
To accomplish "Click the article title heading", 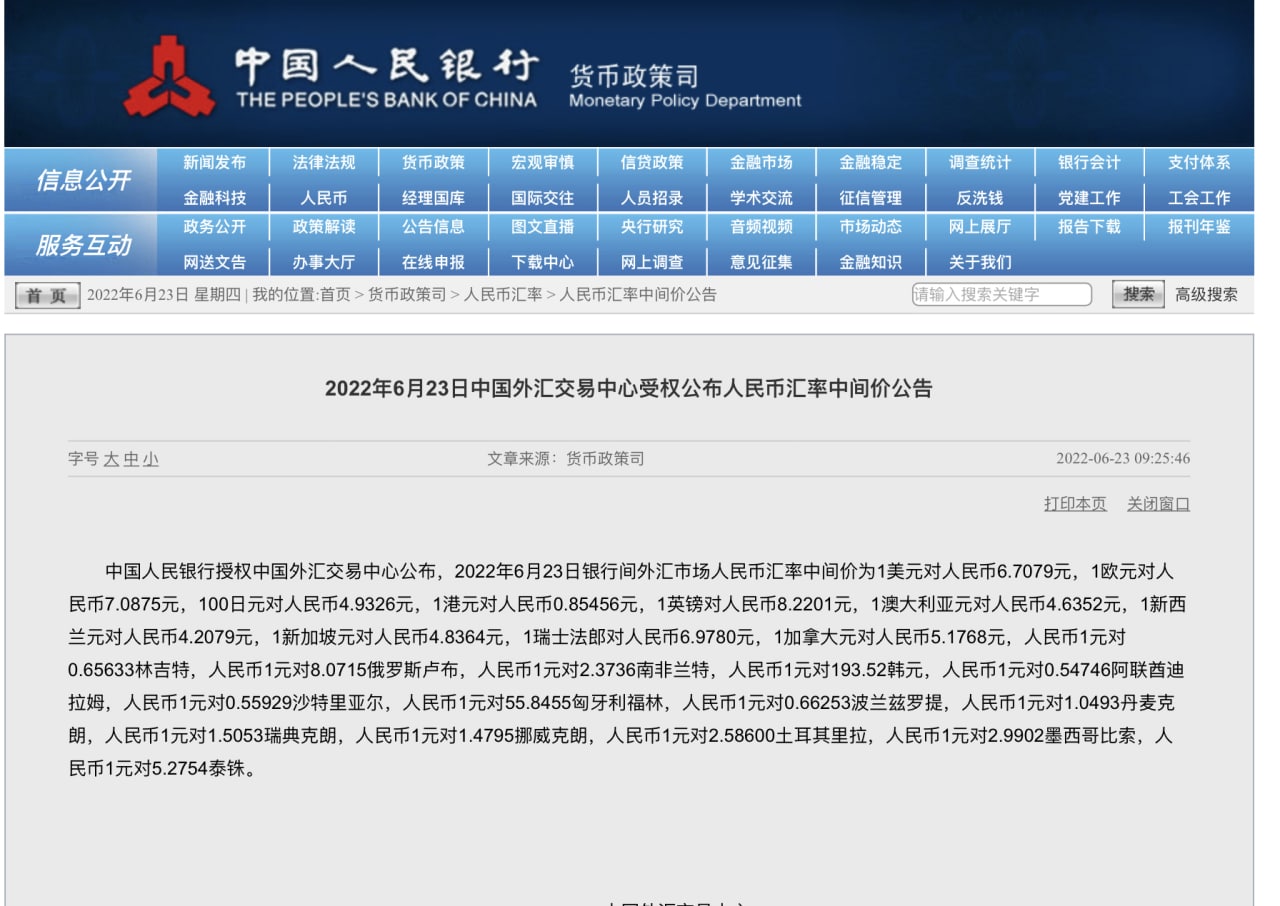I will 628,389.
